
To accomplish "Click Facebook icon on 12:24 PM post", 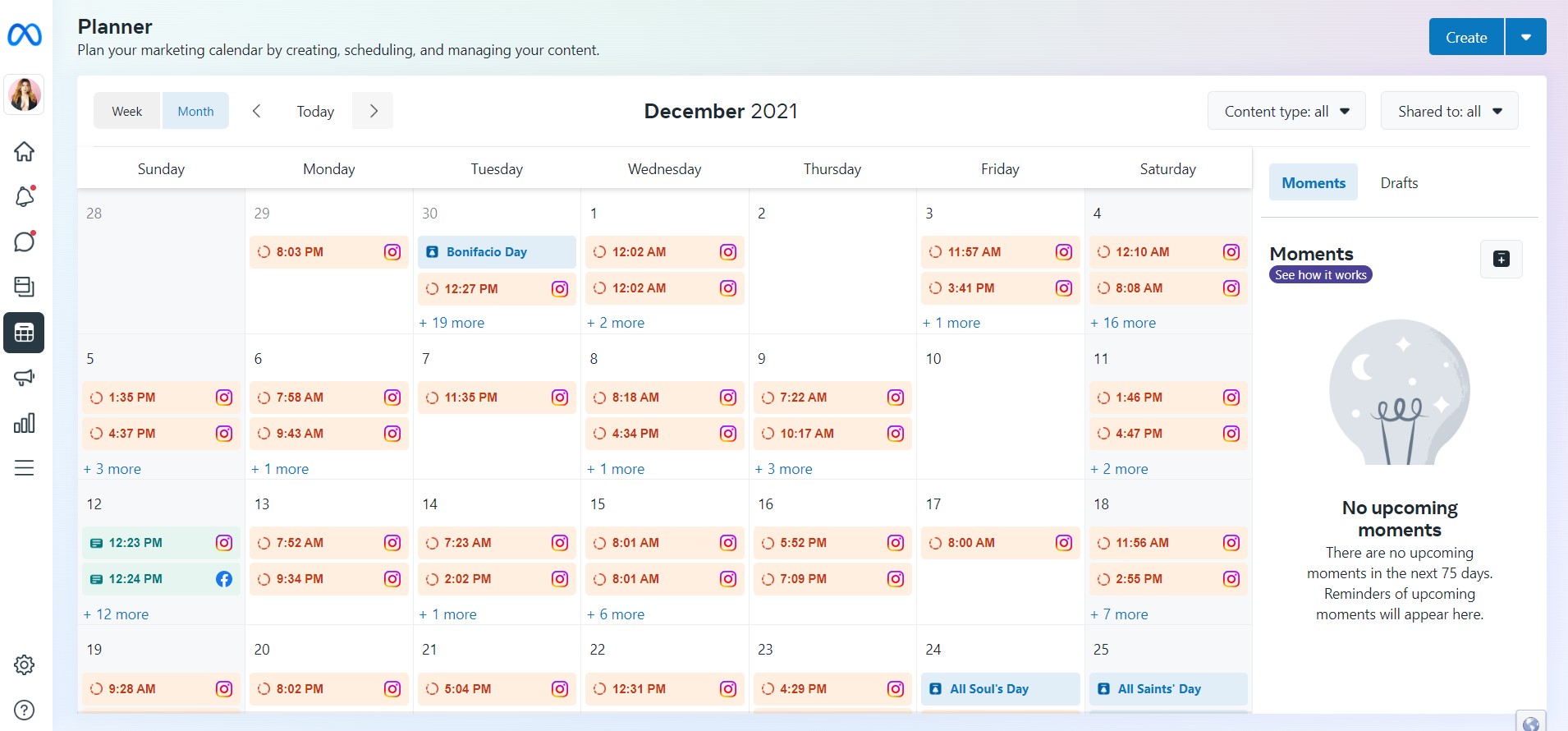I will coord(224,579).
